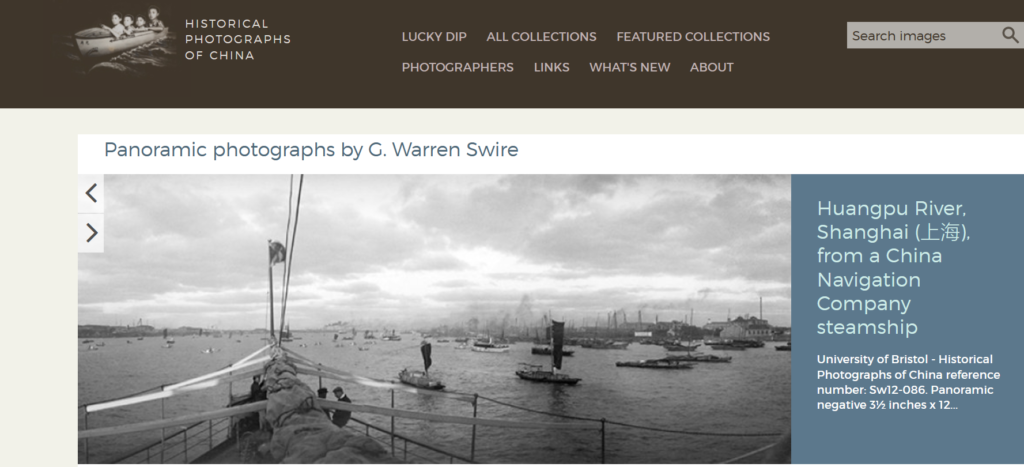The height and width of the screenshot is (467, 1024).
Task: Open Huangpu River, Shanghai photo title
Action: click(893, 268)
